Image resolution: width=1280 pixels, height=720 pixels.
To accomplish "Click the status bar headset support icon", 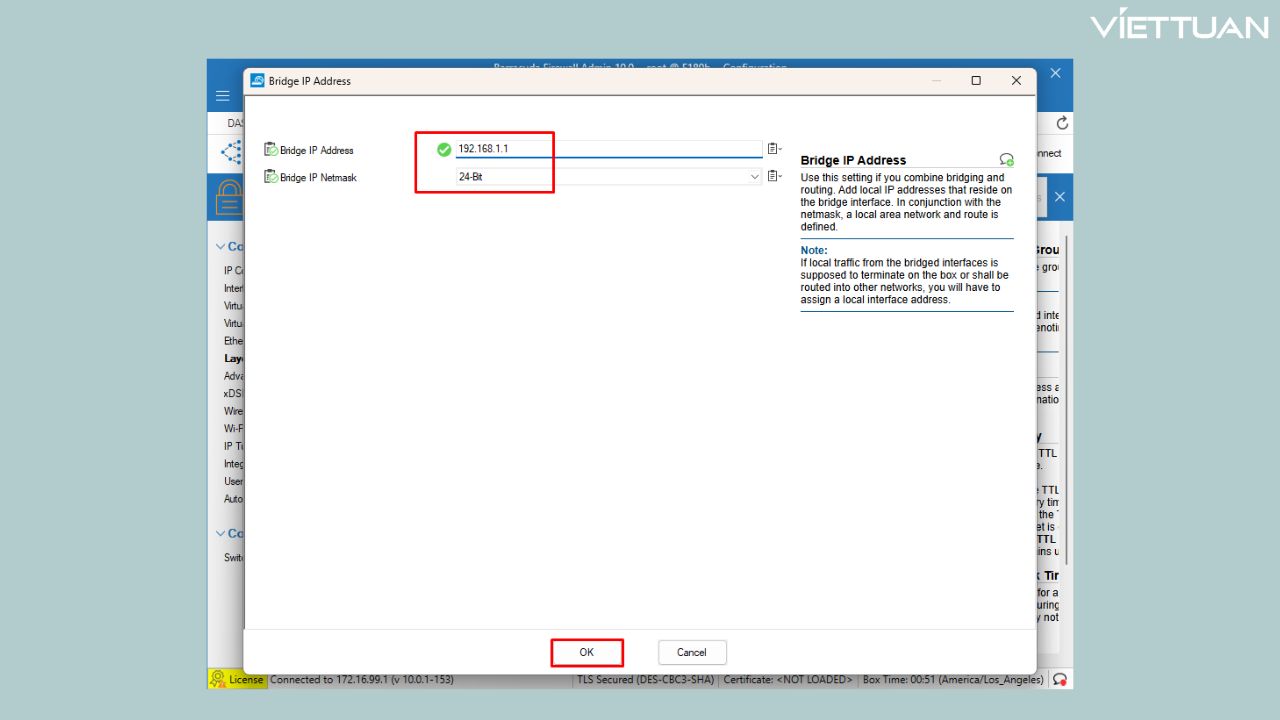I will [1060, 679].
